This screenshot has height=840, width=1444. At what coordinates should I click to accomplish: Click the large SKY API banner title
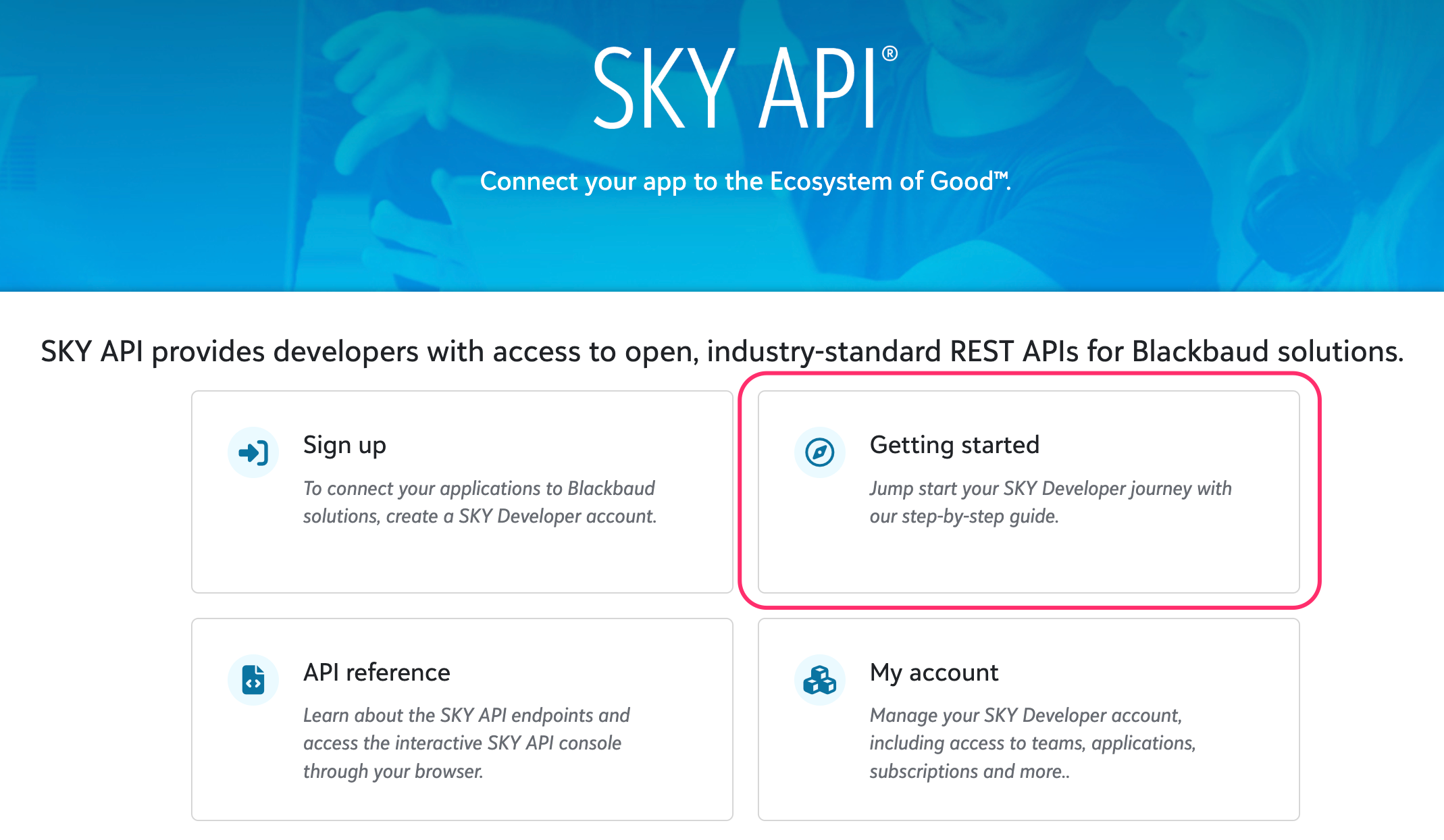pos(745,88)
